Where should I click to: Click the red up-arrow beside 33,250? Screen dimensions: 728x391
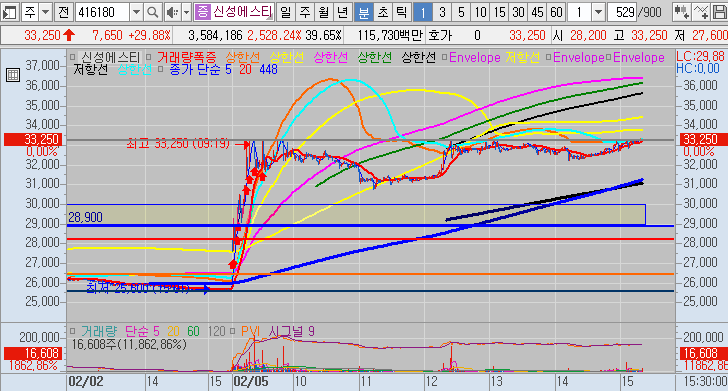pos(69,35)
